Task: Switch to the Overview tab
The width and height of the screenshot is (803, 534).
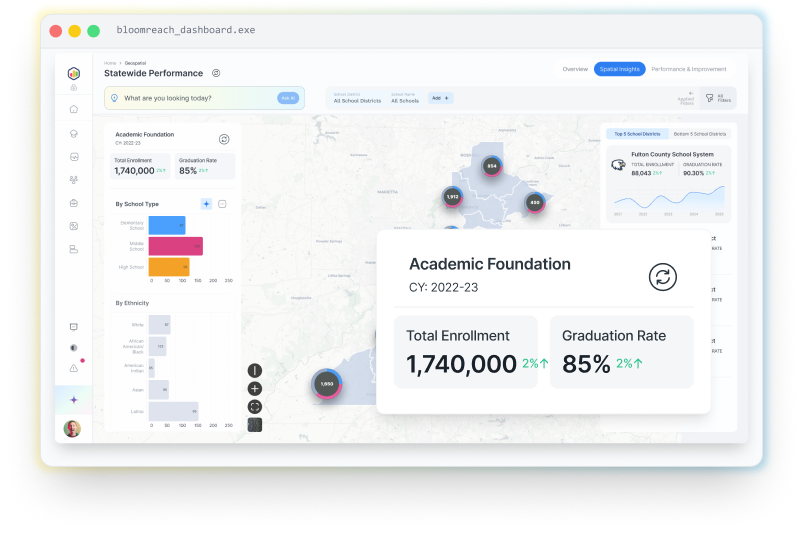Action: pyautogui.click(x=575, y=69)
